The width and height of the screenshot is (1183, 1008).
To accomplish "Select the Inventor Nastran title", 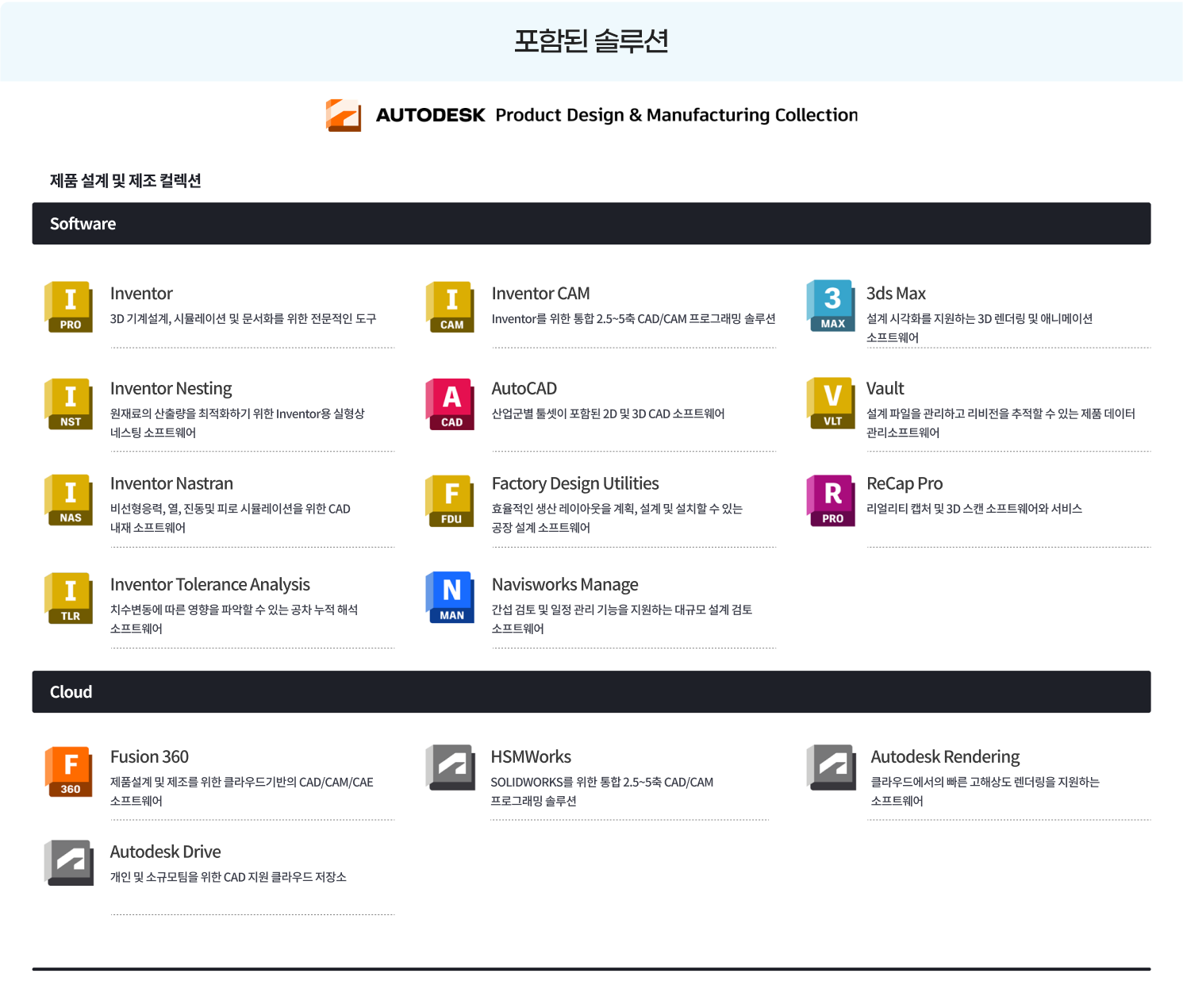I will click(x=172, y=484).
